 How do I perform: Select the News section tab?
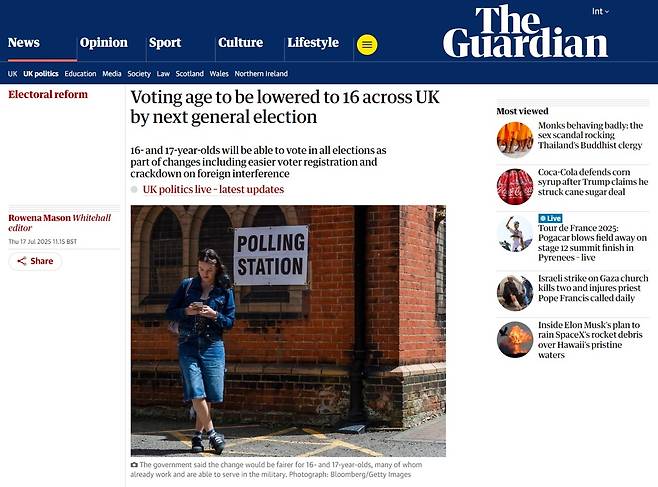pos(24,42)
